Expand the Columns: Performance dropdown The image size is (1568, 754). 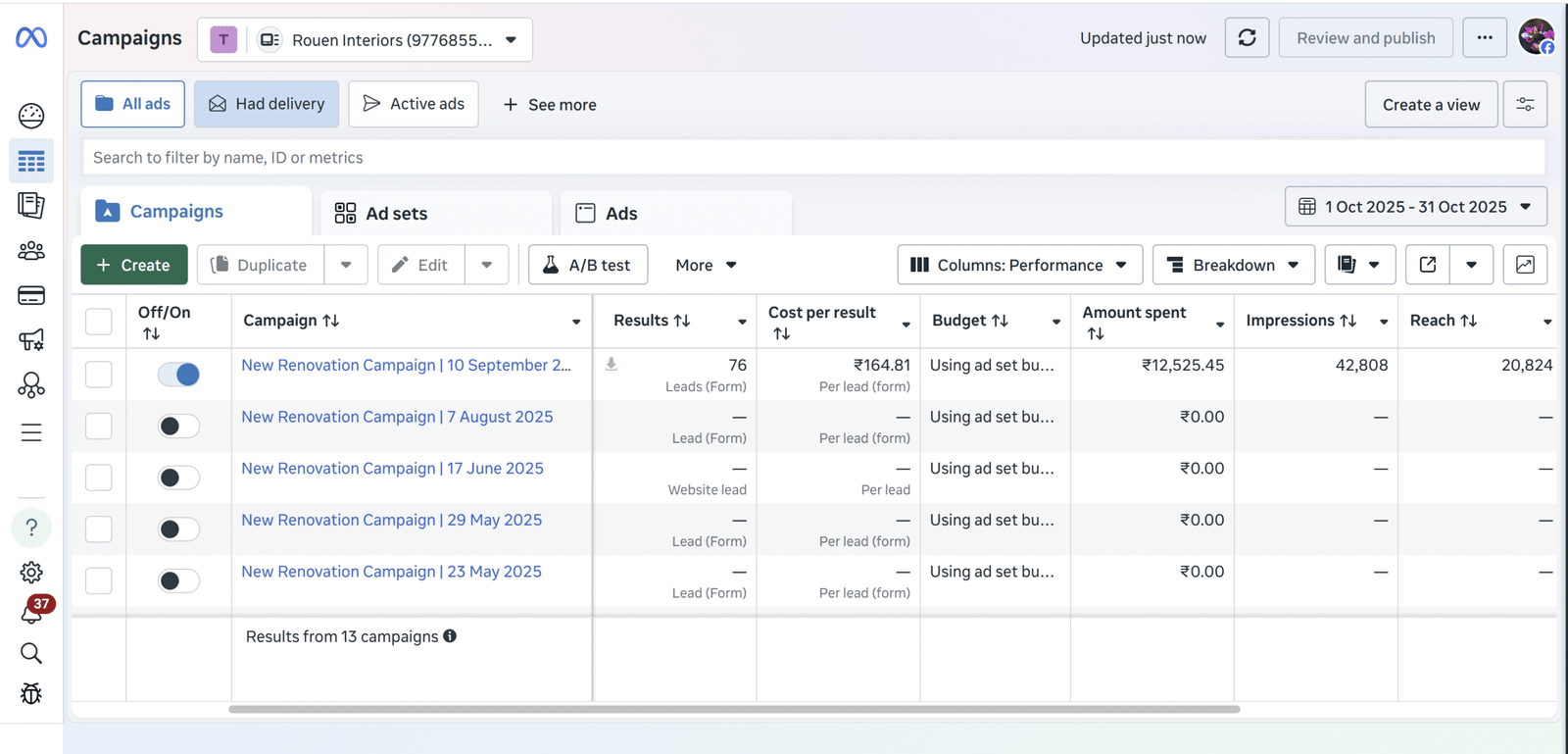(1019, 265)
